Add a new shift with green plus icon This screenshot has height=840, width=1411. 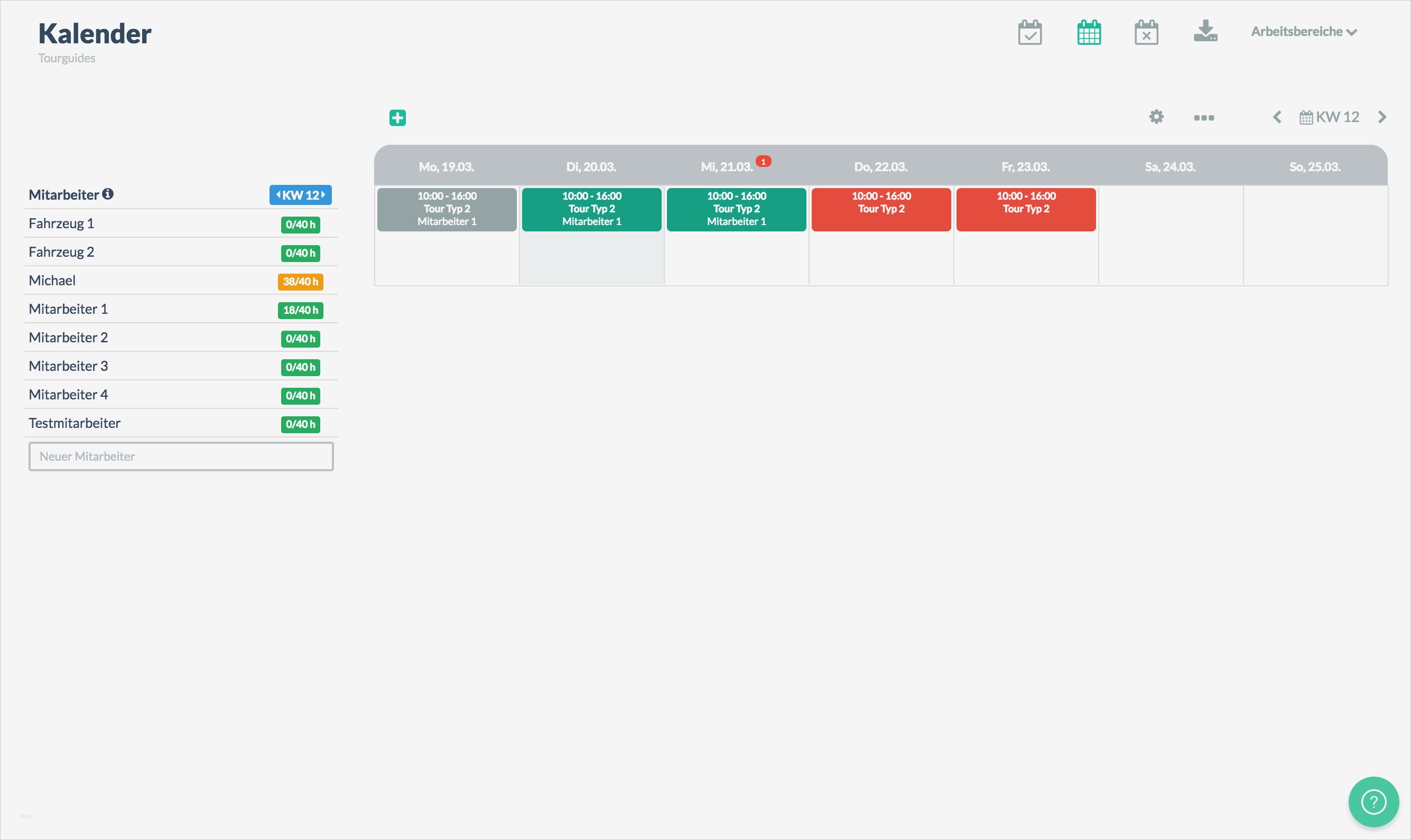click(x=397, y=118)
